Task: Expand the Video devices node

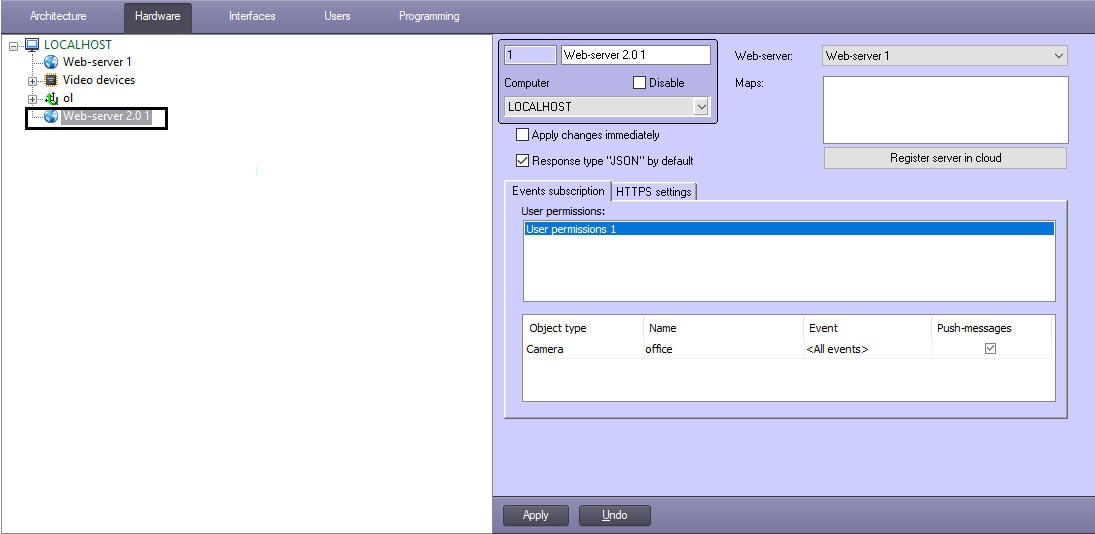Action: click(31, 81)
